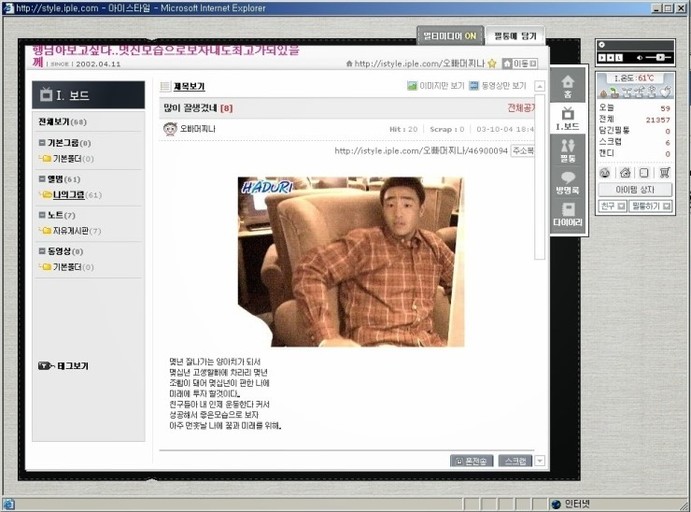Screen dimensions: 691x512
Task: Toggle the 멀티미디어 ON switch
Action: tap(449, 36)
